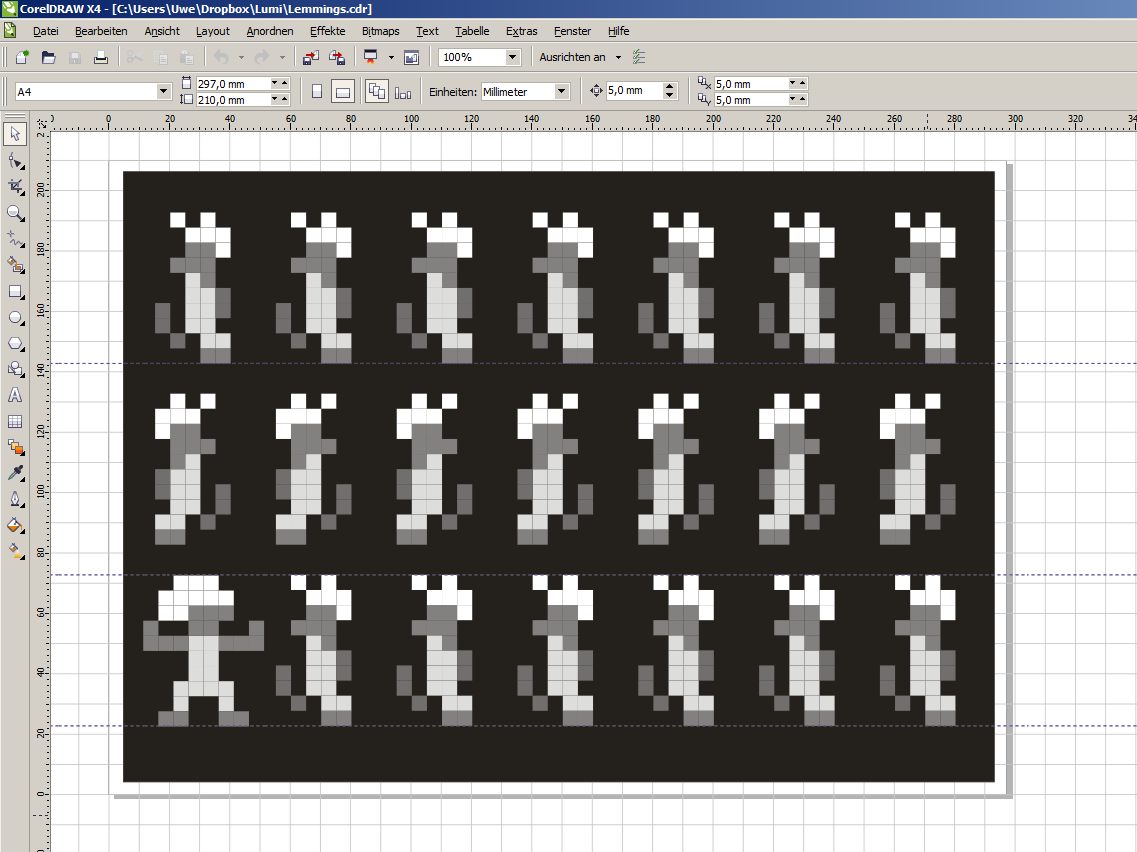The height and width of the screenshot is (852, 1137).
Task: Click the nudge offset icon
Action: [596, 91]
